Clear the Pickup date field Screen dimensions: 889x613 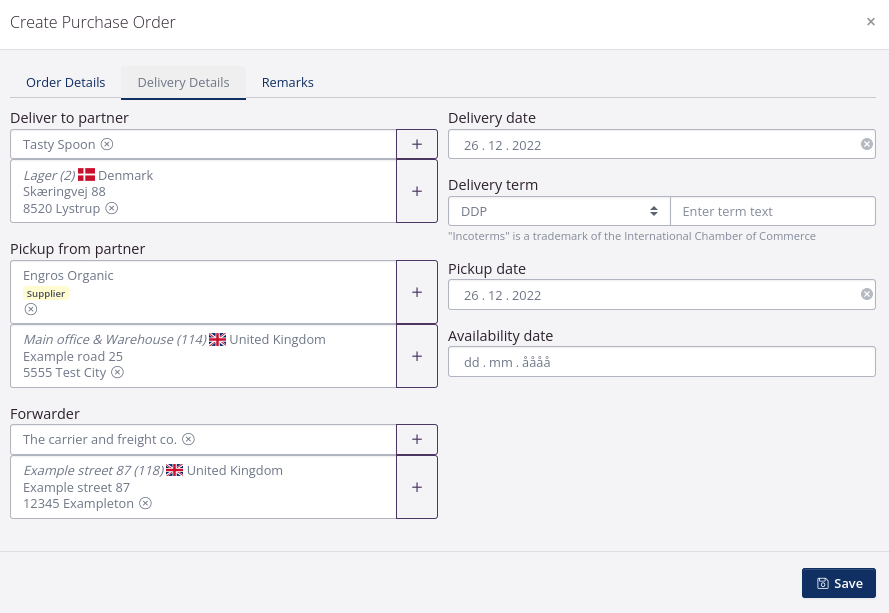pos(866,293)
